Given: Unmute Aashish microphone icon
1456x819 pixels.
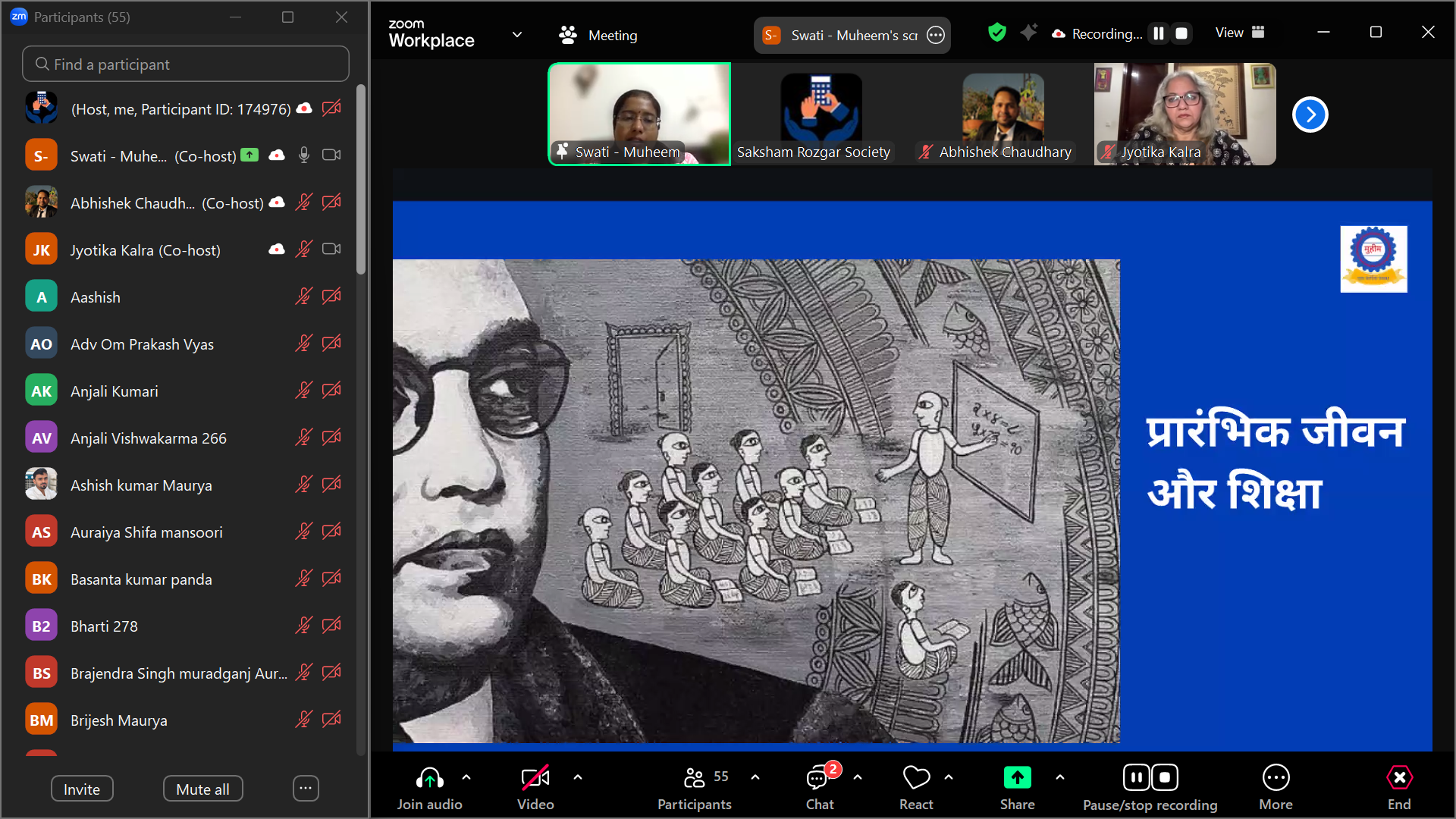Looking at the screenshot, I should 304,297.
